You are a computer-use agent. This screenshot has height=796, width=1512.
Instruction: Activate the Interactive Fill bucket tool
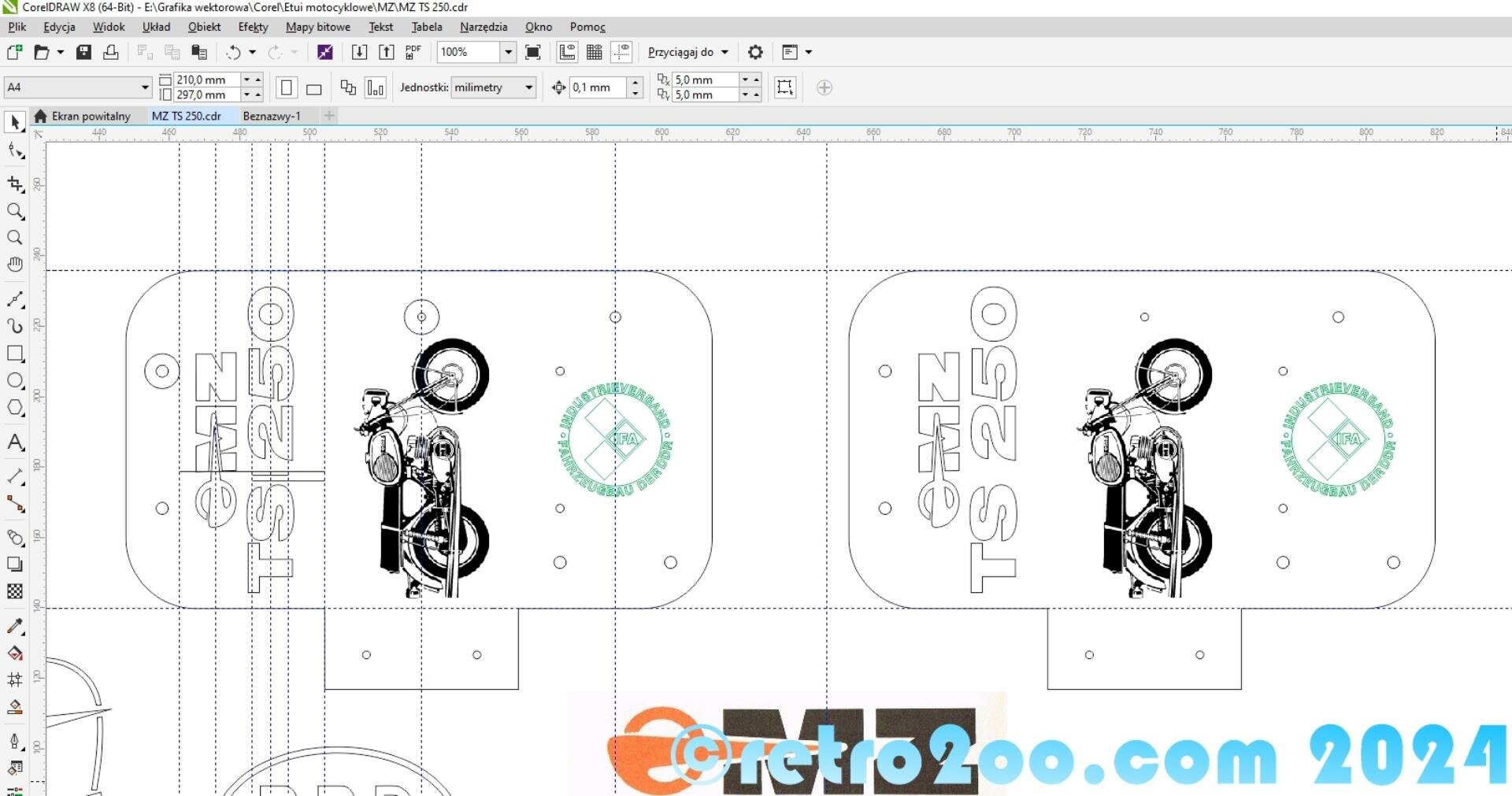[15, 653]
